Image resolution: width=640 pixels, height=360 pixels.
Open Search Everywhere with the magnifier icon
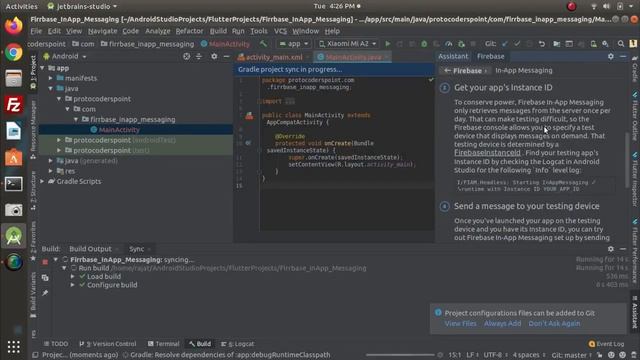click(x=621, y=44)
